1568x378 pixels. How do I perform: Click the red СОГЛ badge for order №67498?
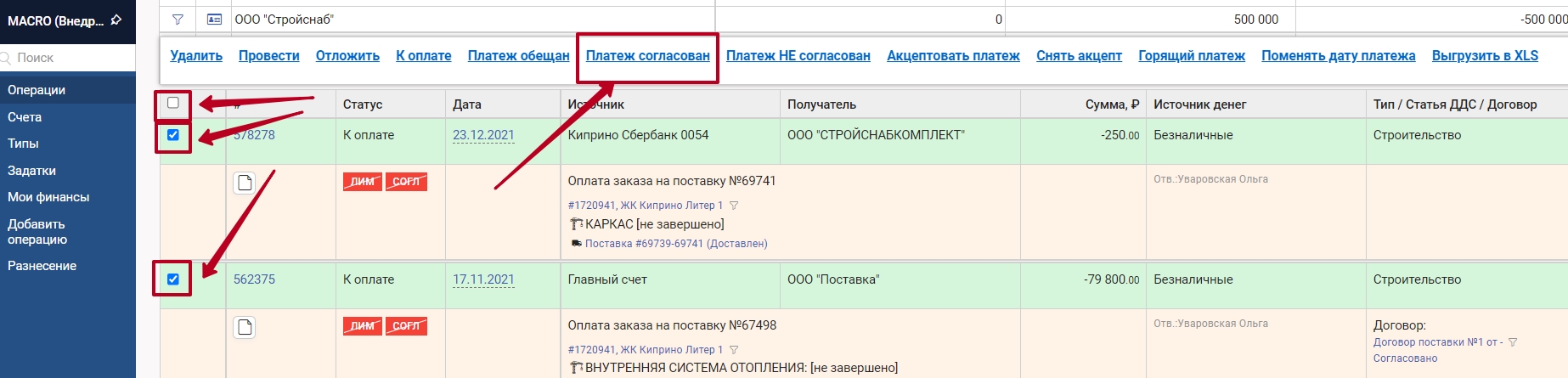tap(406, 326)
